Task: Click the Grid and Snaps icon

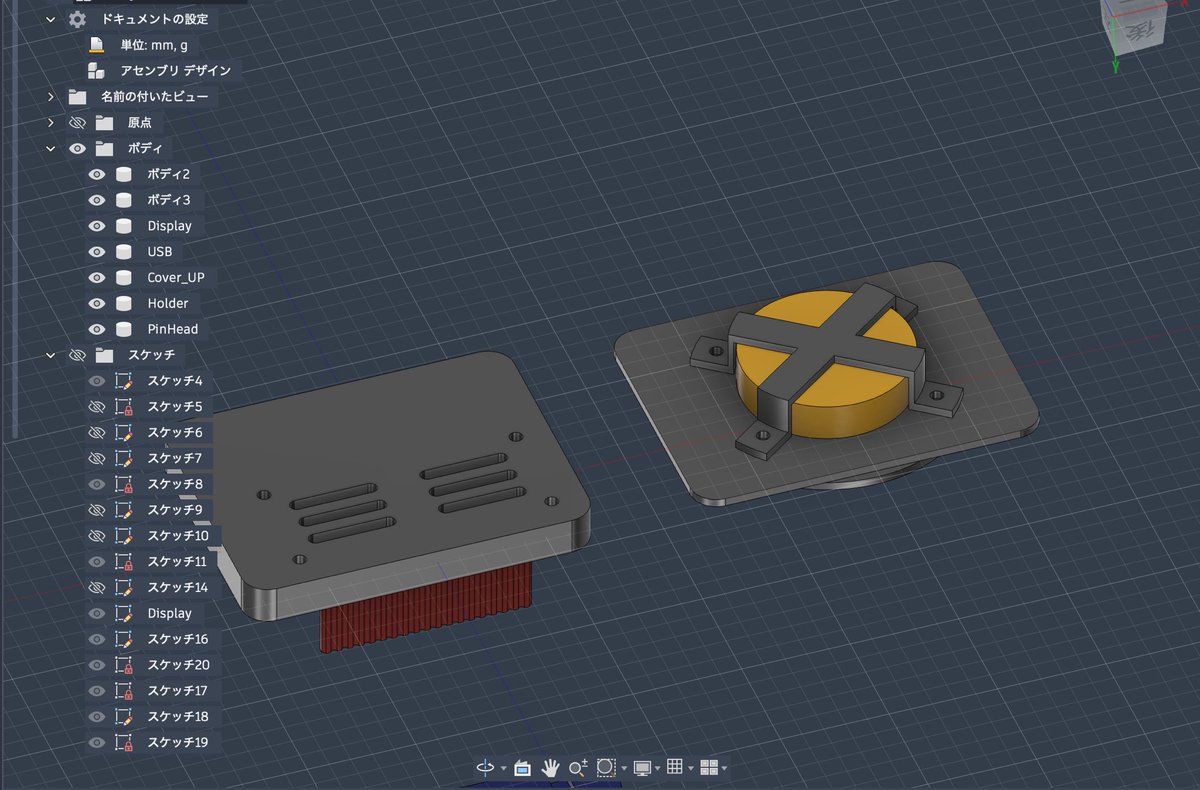Action: pyautogui.click(x=675, y=767)
